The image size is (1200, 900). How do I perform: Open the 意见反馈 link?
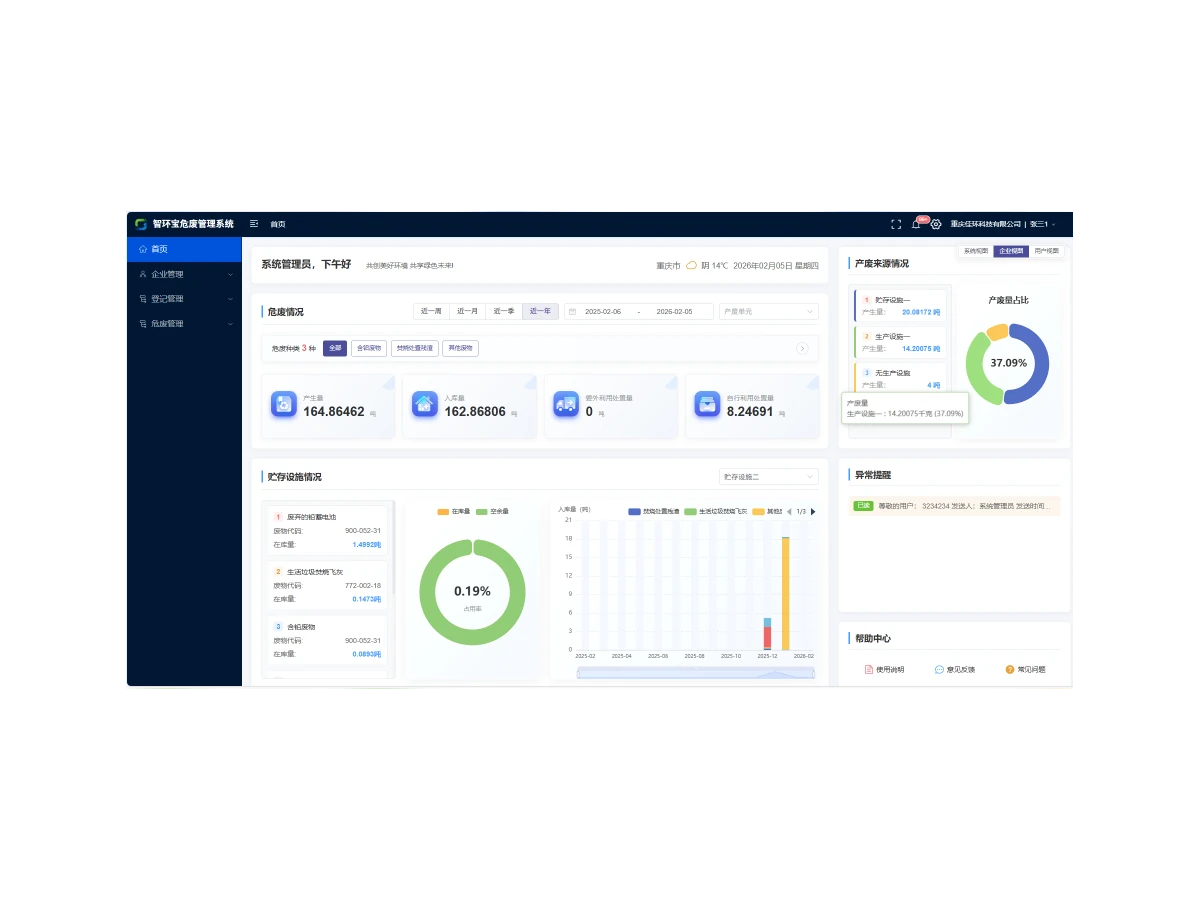tap(955, 669)
